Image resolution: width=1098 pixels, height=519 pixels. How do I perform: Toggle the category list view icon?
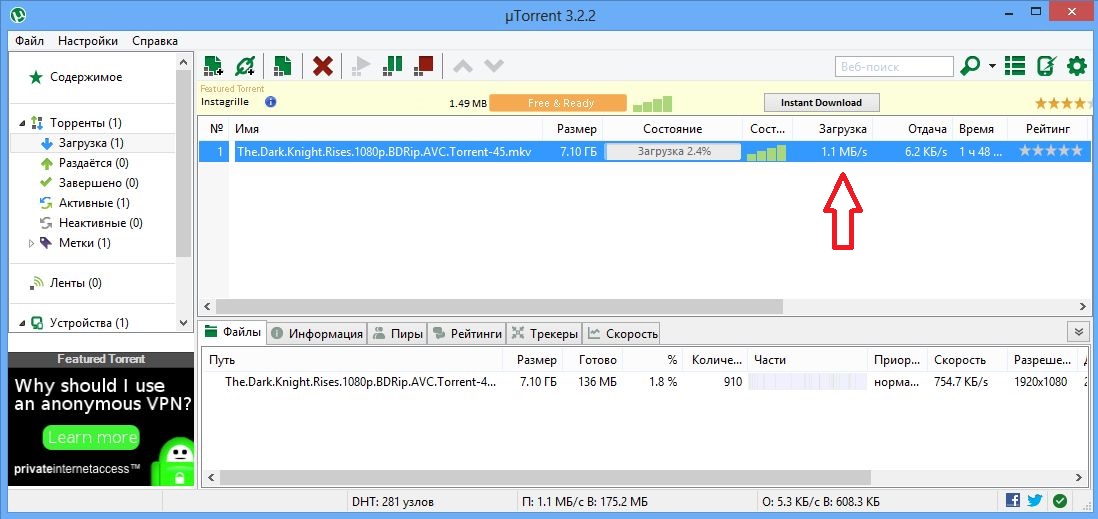(x=1015, y=67)
